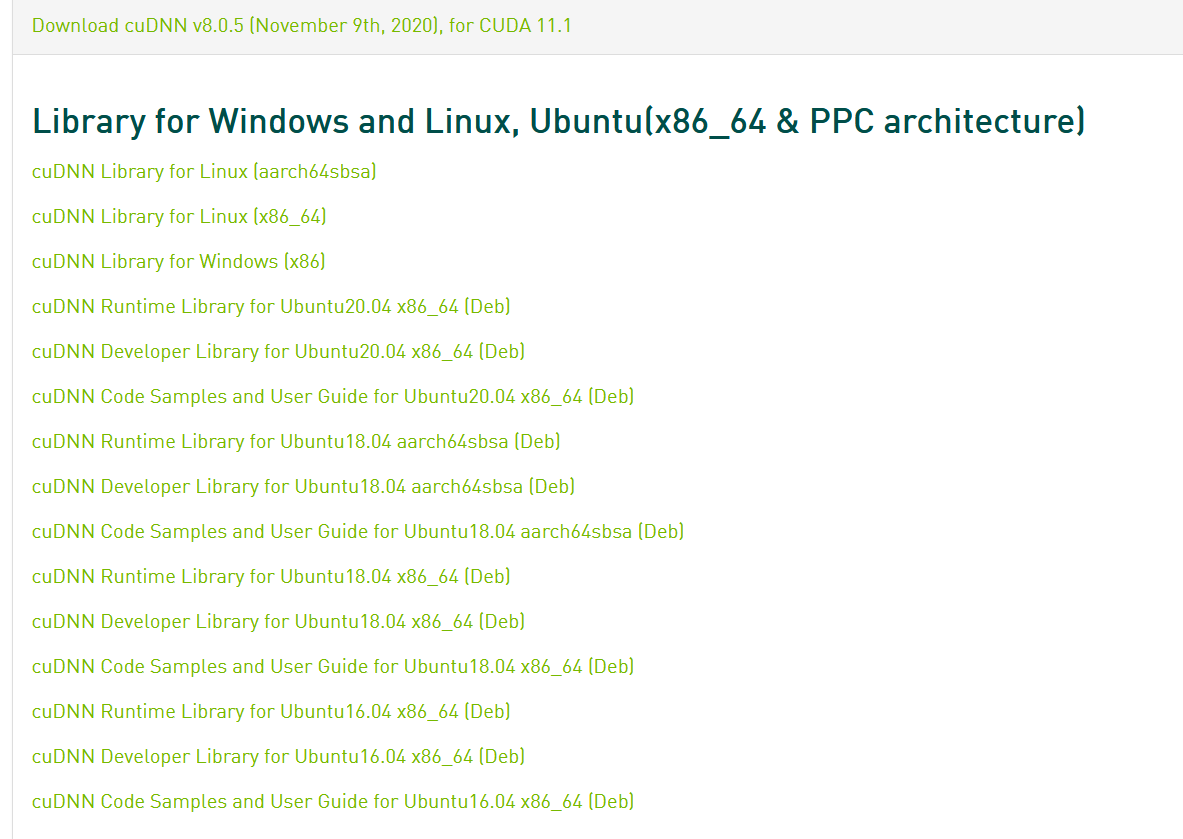Open cuDNN Developer Library for Ubuntu18.04 aarch64sbsa
Screen dimensions: 1183x839
pyautogui.click(x=303, y=486)
